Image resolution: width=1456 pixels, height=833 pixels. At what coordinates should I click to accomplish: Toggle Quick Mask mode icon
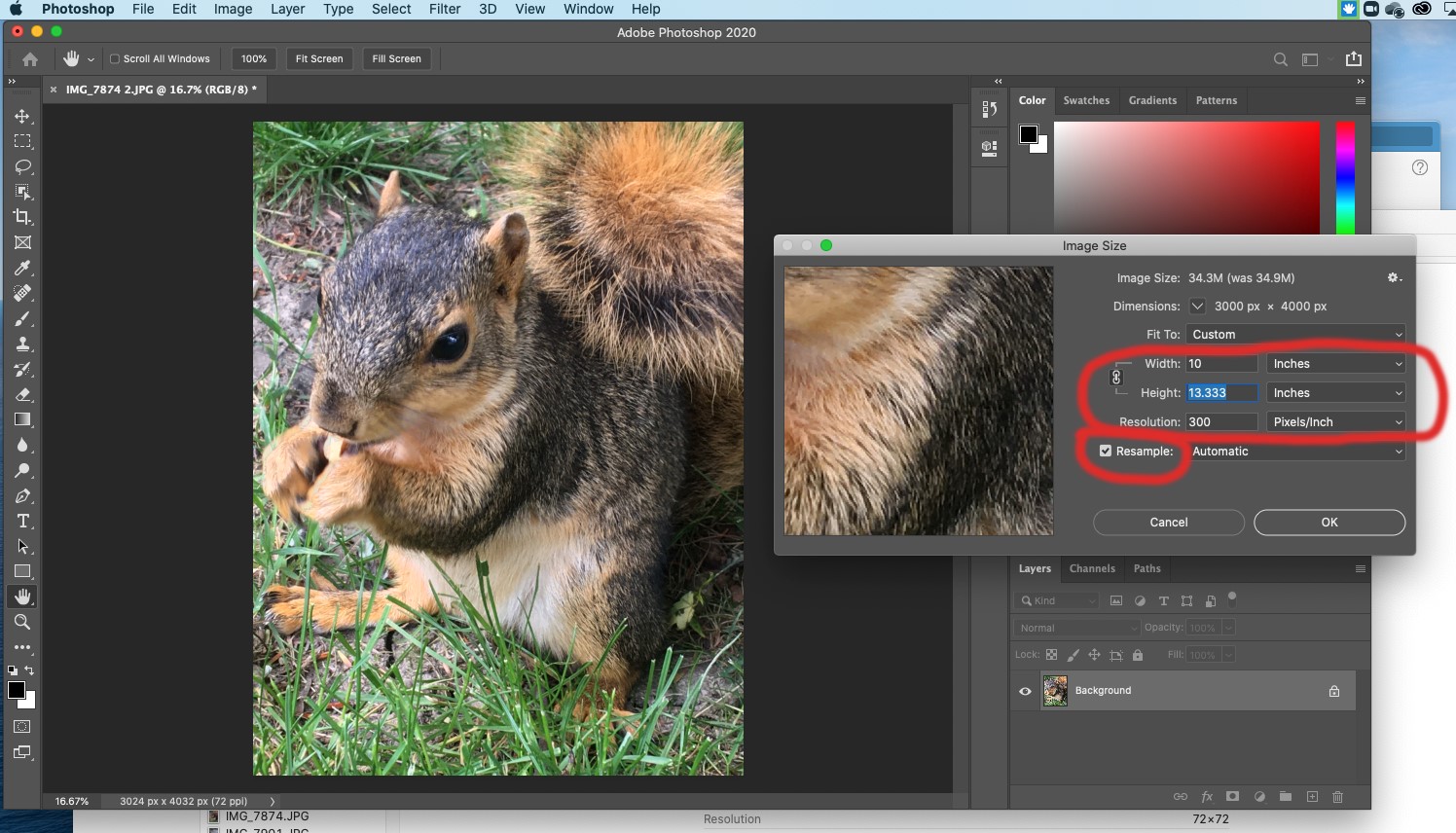point(22,727)
